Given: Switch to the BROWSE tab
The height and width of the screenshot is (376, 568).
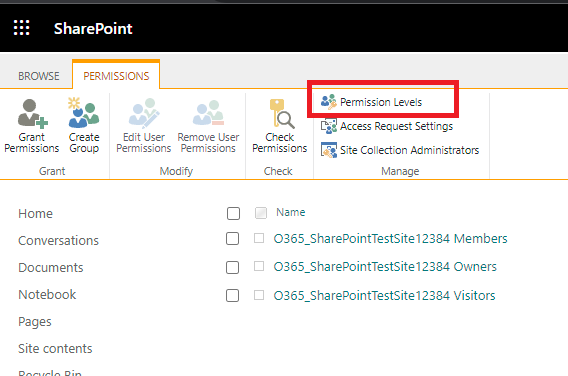Looking at the screenshot, I should coord(39,76).
